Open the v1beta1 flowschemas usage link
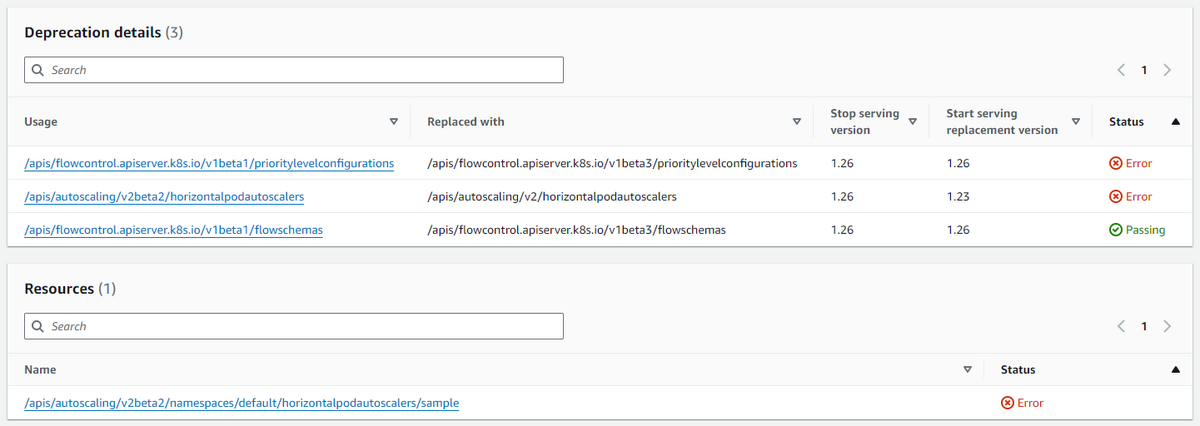 pos(173,230)
